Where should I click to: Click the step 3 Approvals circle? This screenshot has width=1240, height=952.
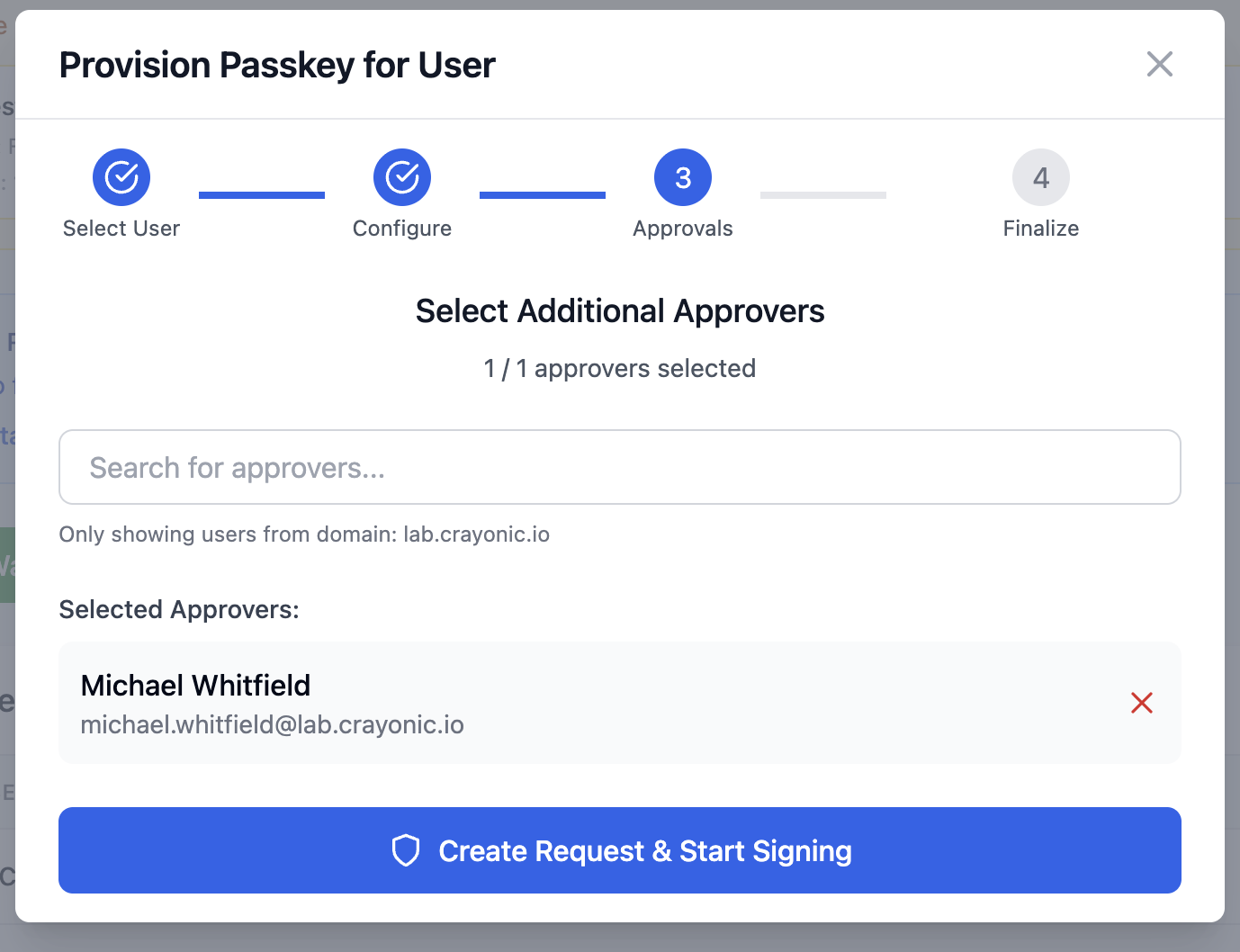tap(683, 177)
